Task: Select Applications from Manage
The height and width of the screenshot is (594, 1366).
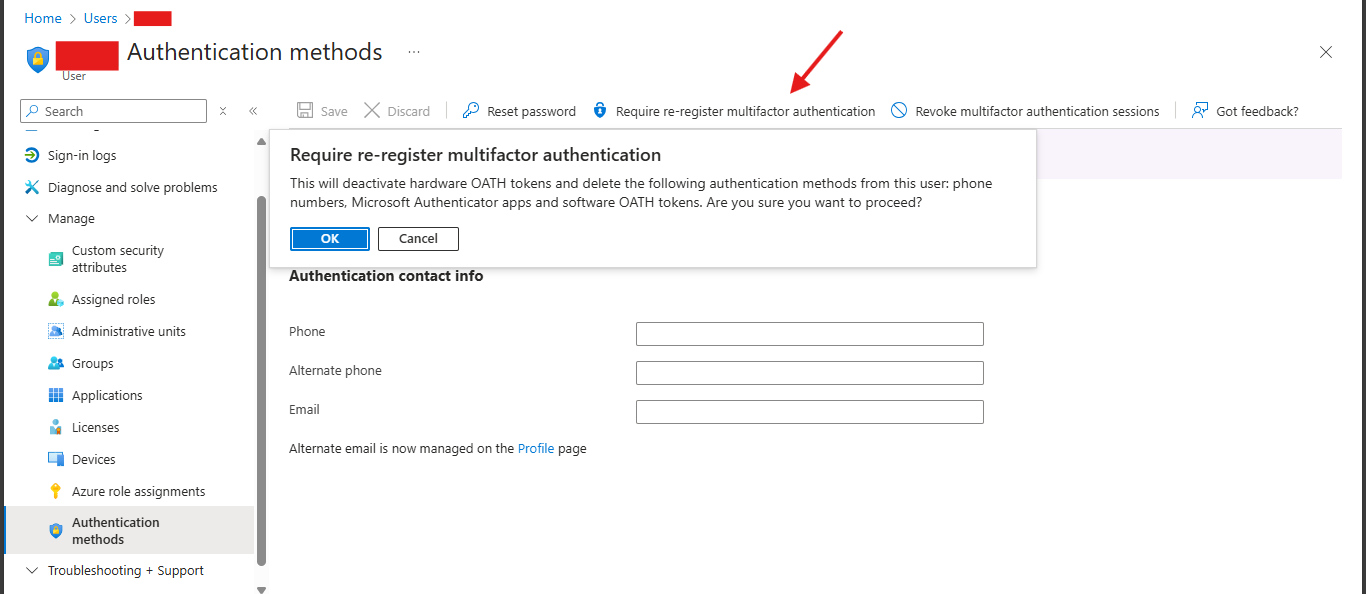Action: (107, 395)
